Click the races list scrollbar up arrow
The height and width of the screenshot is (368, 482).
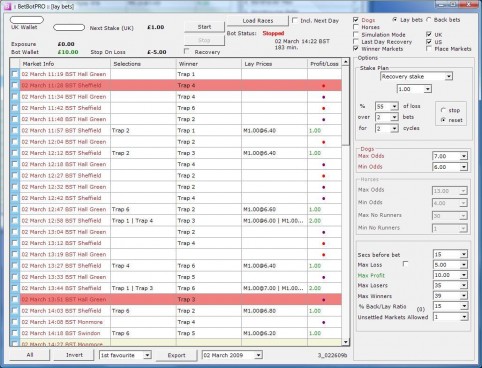[x=345, y=62]
